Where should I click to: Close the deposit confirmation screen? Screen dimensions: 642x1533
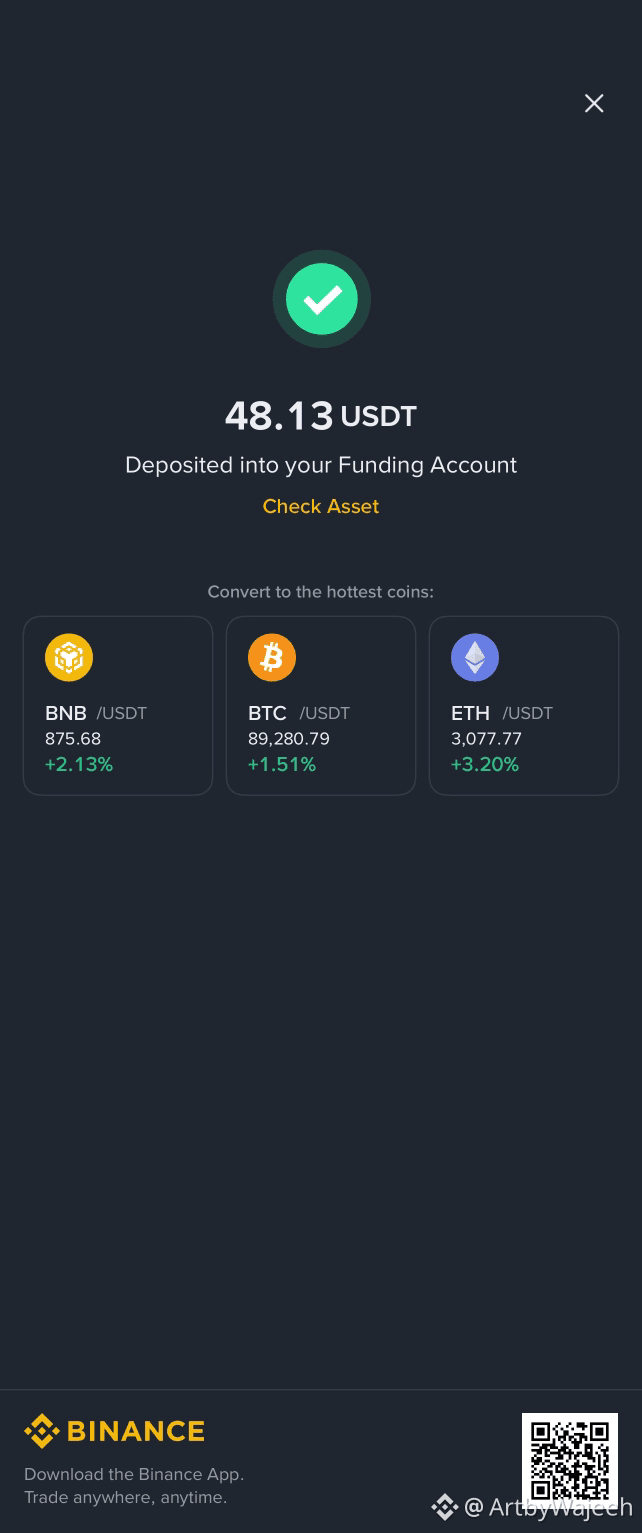coord(594,103)
